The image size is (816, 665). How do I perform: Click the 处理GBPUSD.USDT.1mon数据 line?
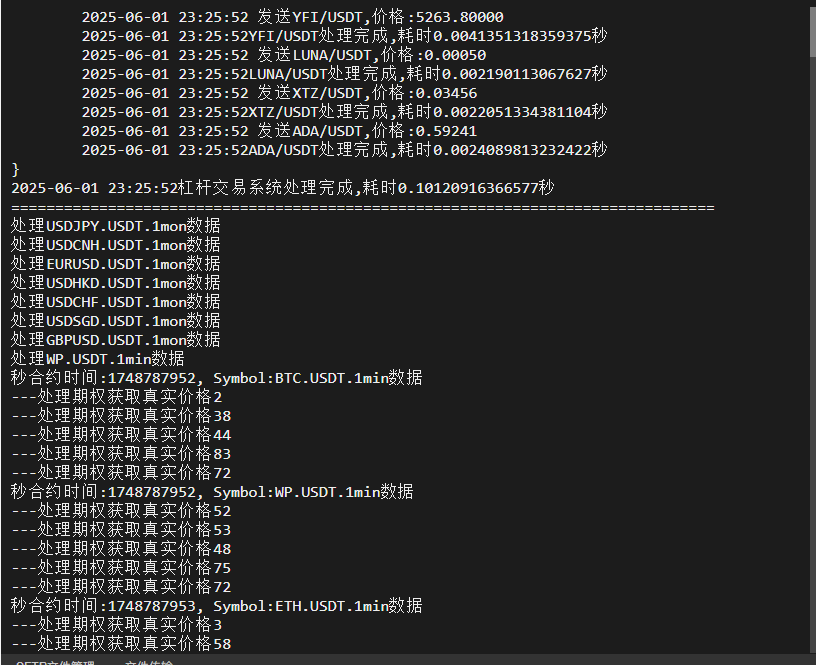(116, 340)
